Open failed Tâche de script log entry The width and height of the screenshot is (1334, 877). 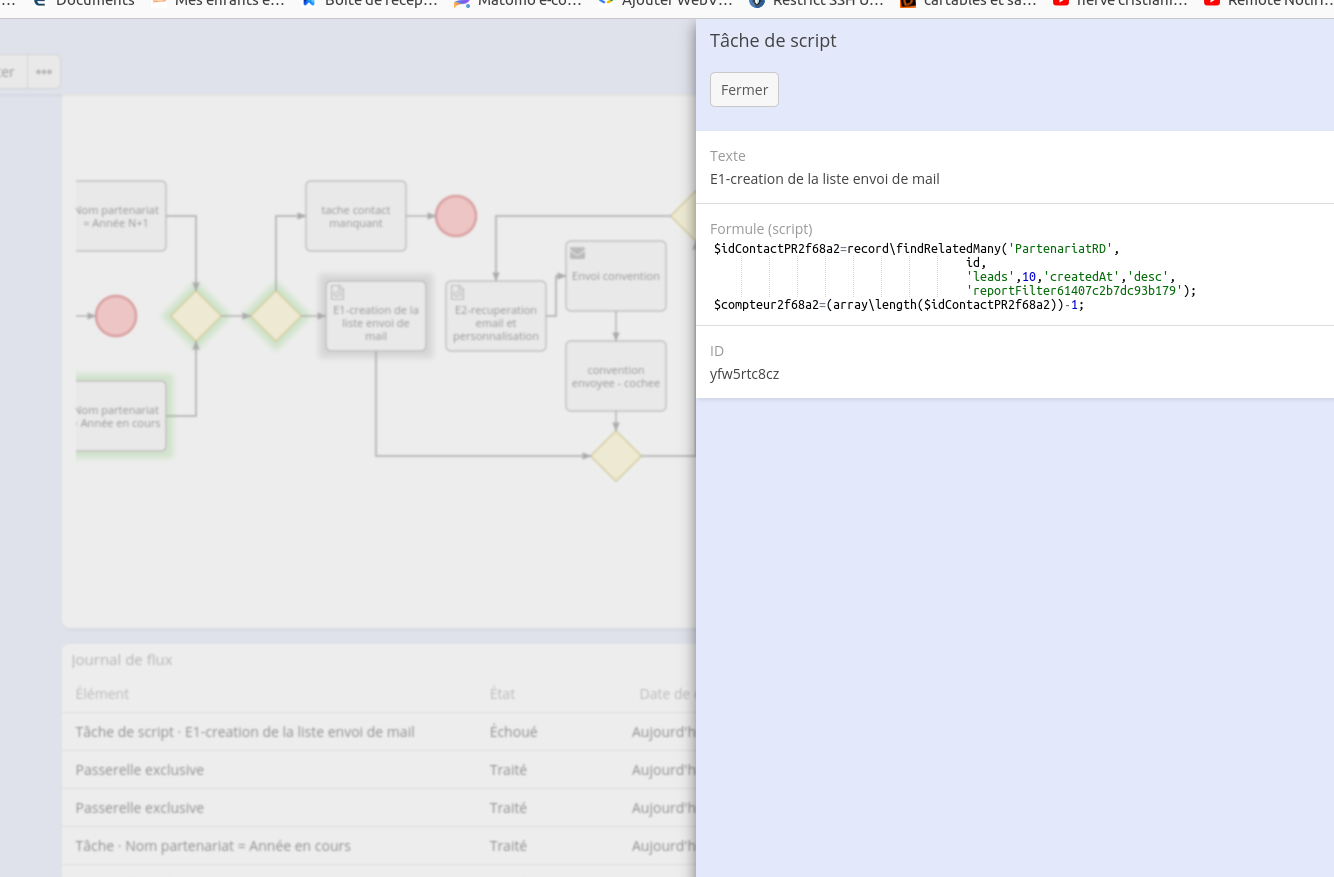pyautogui.click(x=245, y=732)
